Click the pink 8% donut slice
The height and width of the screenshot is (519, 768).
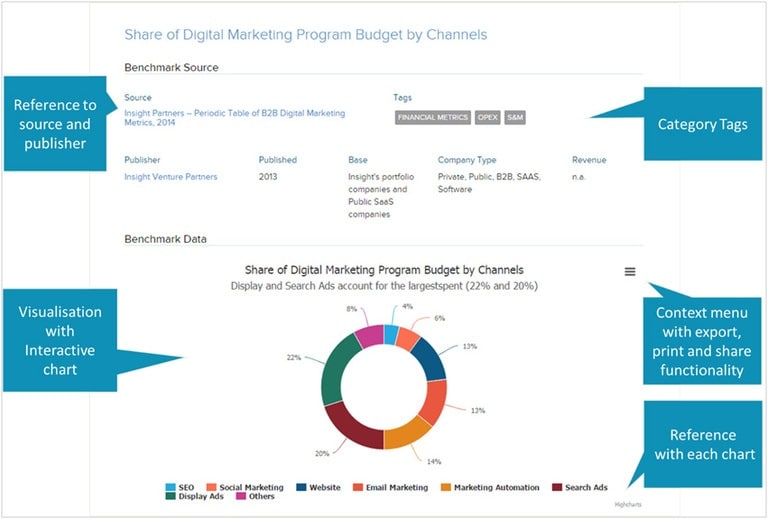coord(370,337)
